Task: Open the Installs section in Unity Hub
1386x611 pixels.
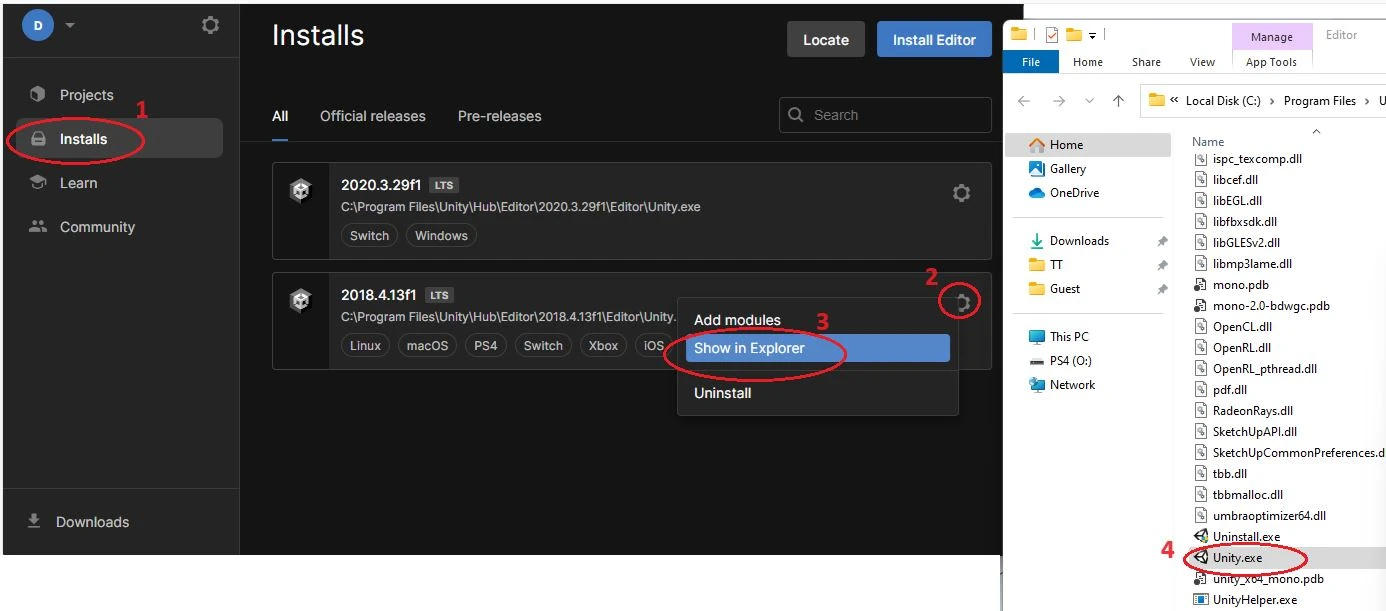Action: tap(119, 139)
